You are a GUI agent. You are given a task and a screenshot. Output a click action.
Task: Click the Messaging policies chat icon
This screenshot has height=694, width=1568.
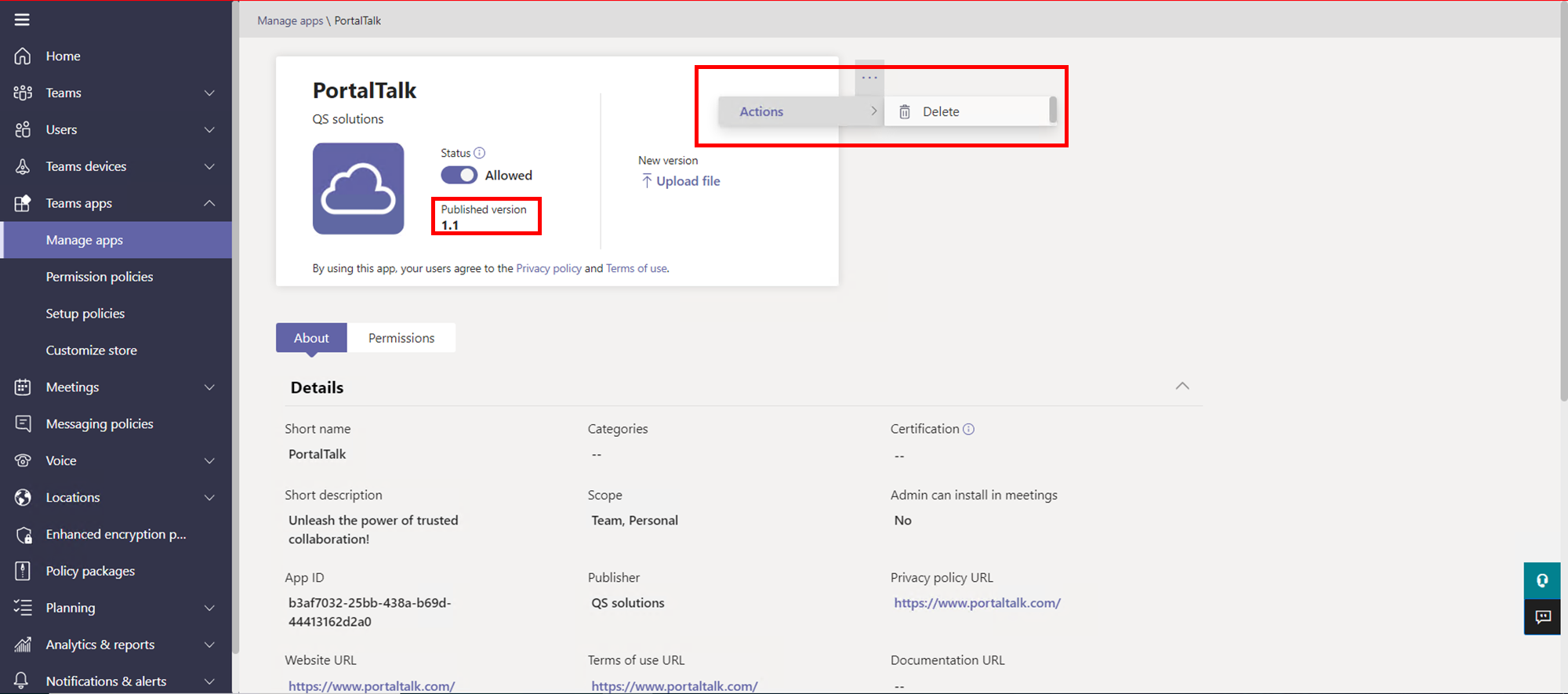coord(23,423)
